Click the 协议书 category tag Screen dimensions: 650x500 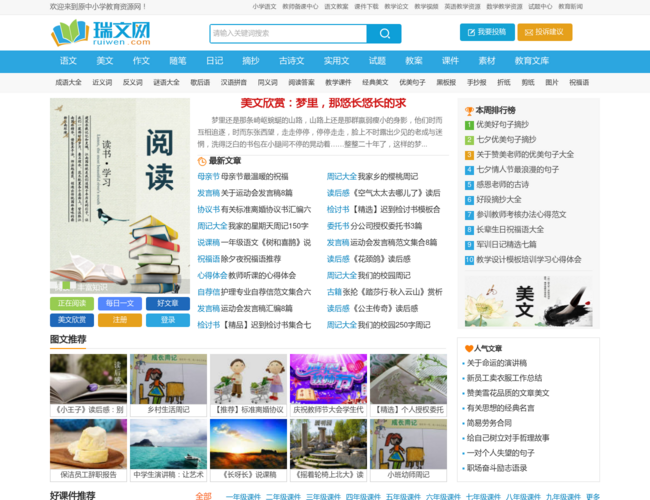coord(209,210)
